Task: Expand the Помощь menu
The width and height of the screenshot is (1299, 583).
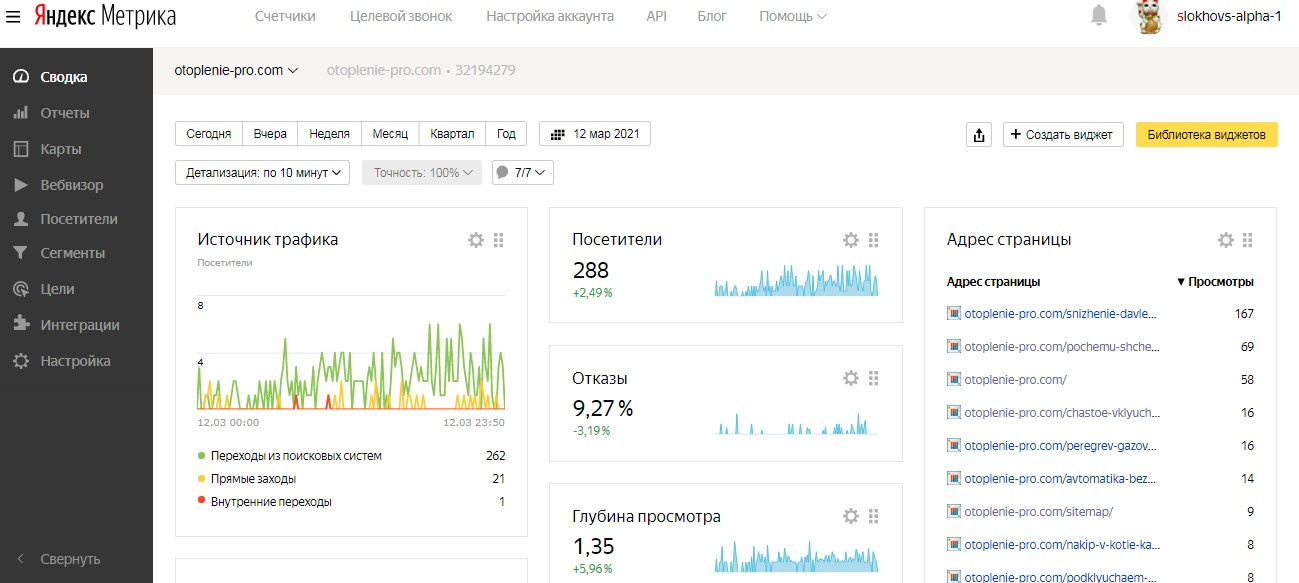Action: click(x=793, y=16)
